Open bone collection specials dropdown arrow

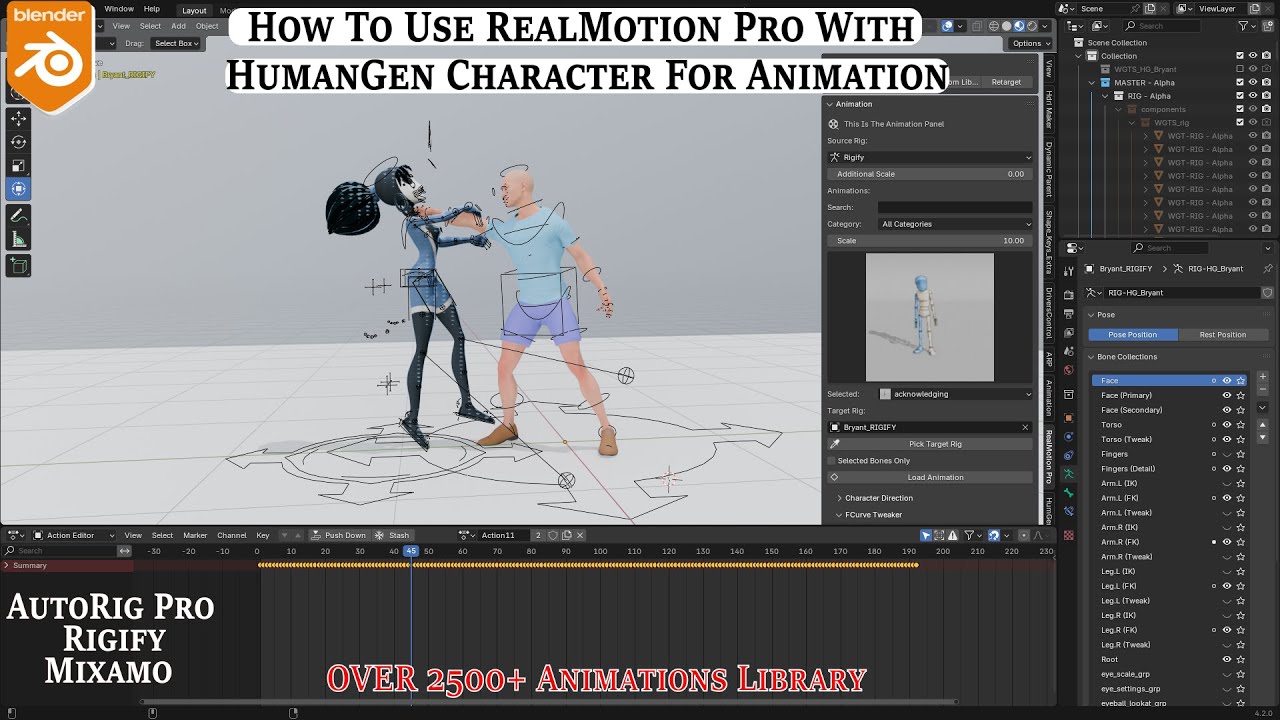(1262, 408)
